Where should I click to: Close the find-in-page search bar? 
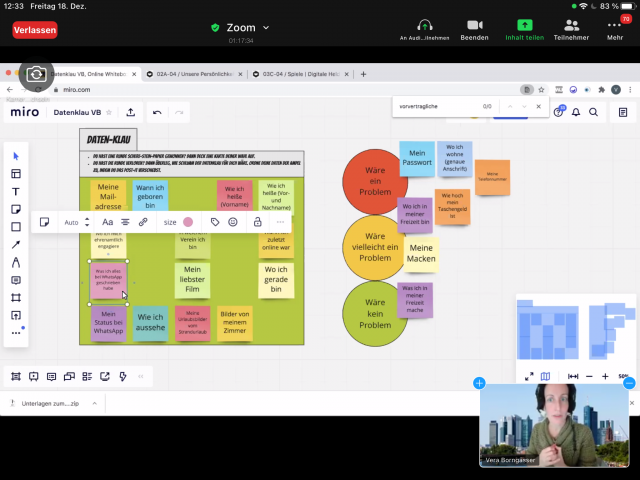(538, 107)
